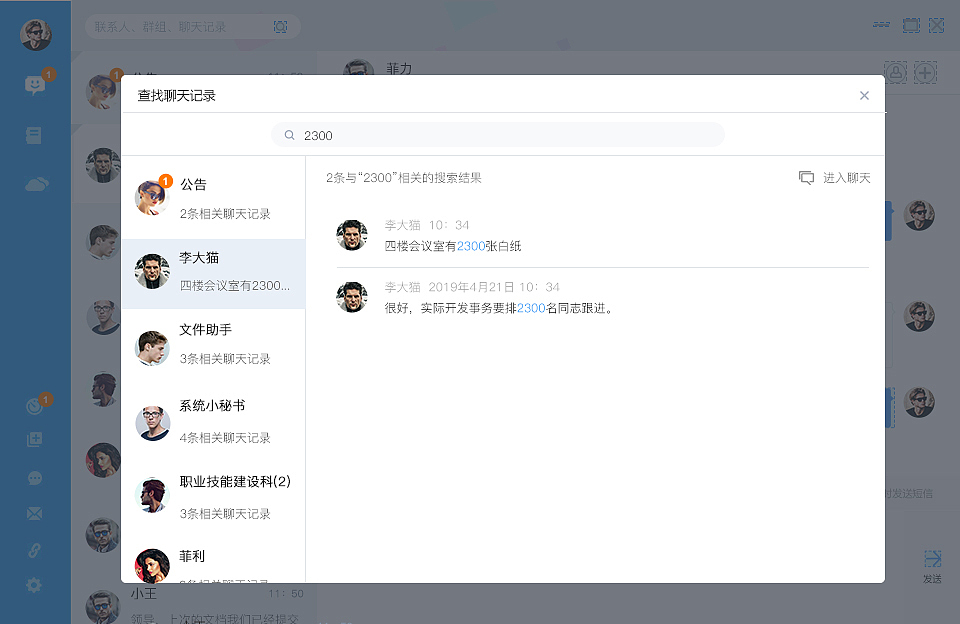The height and width of the screenshot is (624, 960).
Task: Open the cloud storage icon in the sidebar
Action: (35, 183)
